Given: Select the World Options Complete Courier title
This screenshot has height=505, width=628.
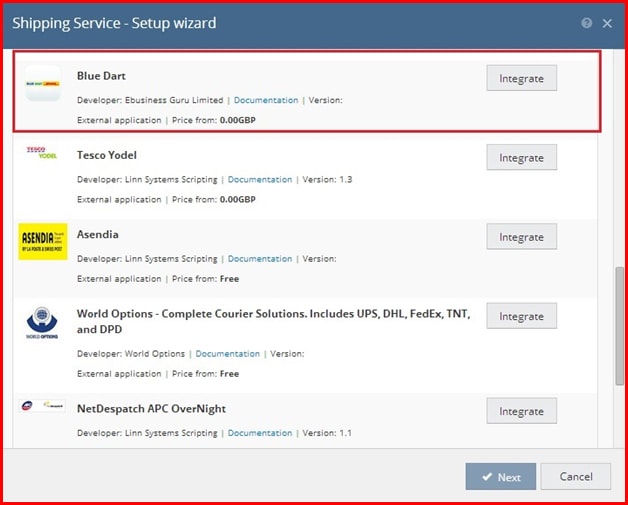Looking at the screenshot, I should (274, 321).
